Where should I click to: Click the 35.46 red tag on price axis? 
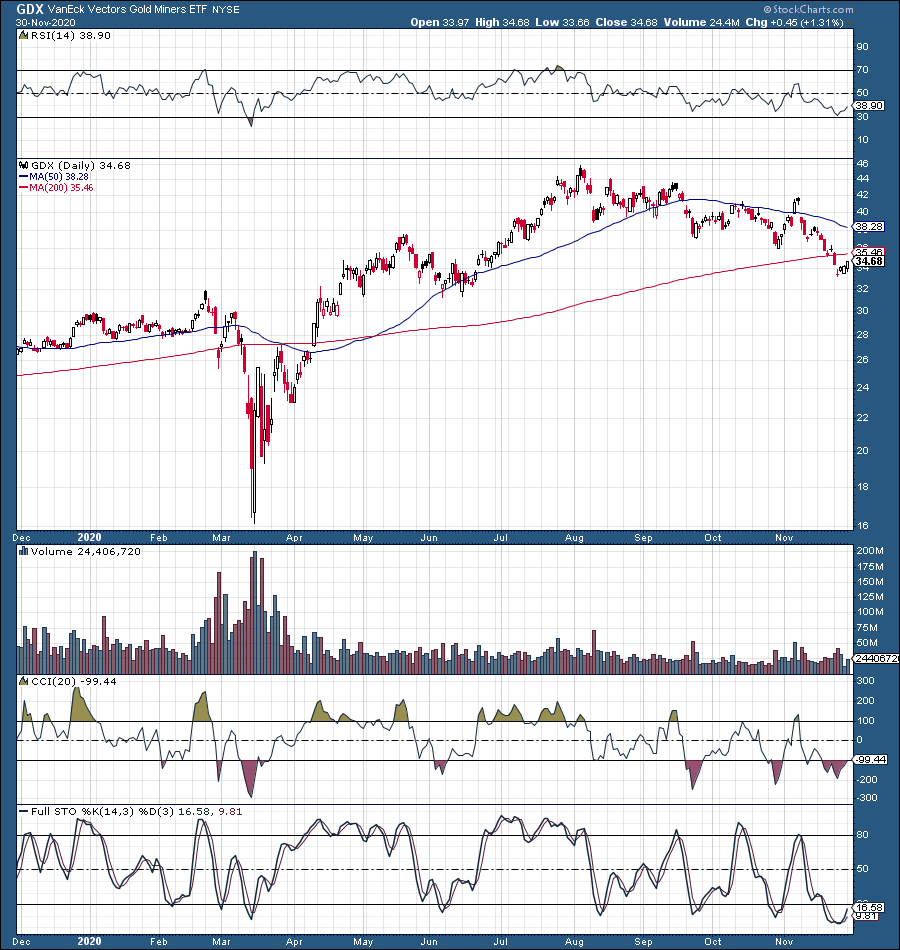click(x=869, y=252)
